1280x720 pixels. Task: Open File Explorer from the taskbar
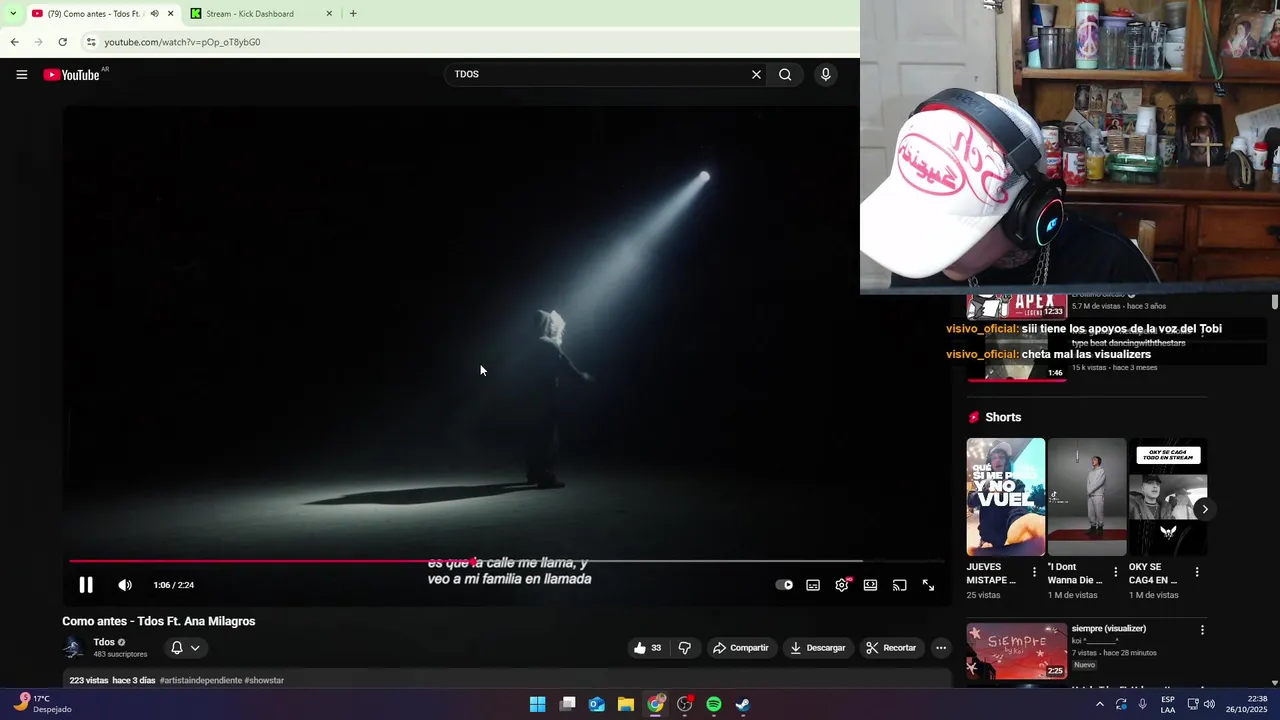(x=626, y=704)
